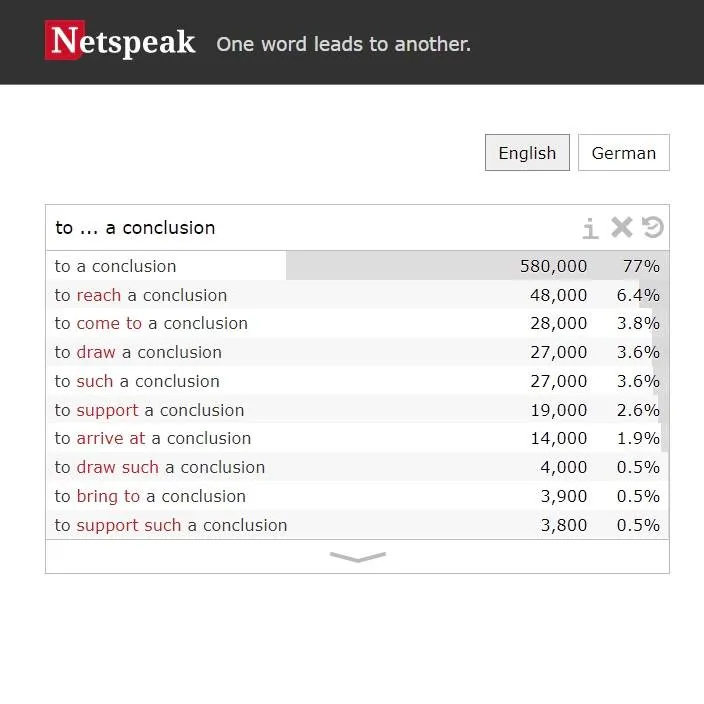Click the "to draw a conclusion" phrase

tap(138, 352)
